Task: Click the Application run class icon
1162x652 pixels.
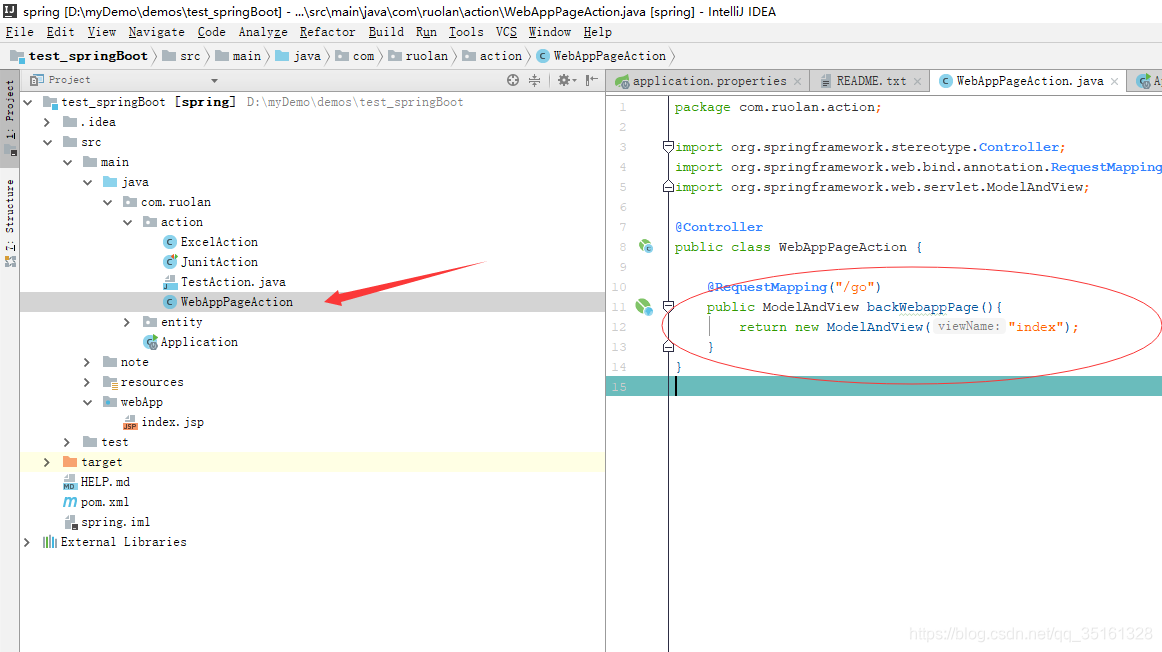Action: point(150,342)
